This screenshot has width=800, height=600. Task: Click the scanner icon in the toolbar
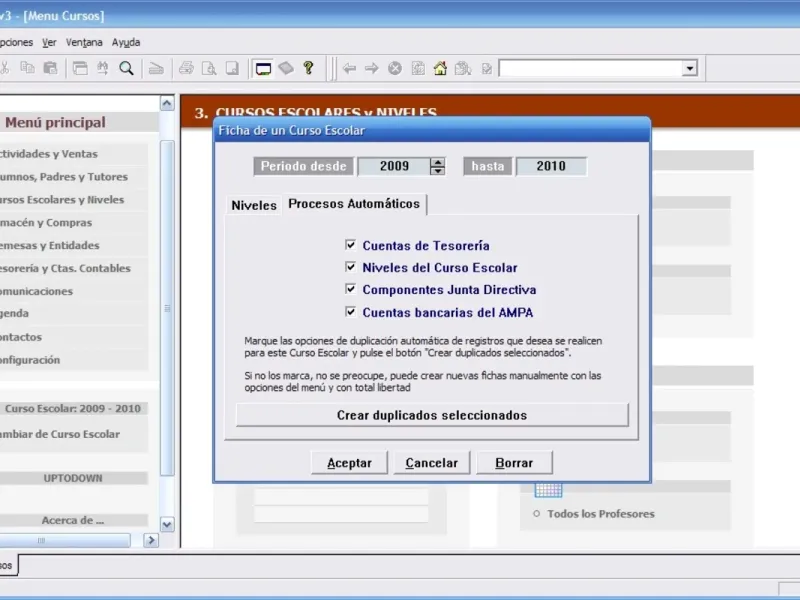click(x=156, y=68)
